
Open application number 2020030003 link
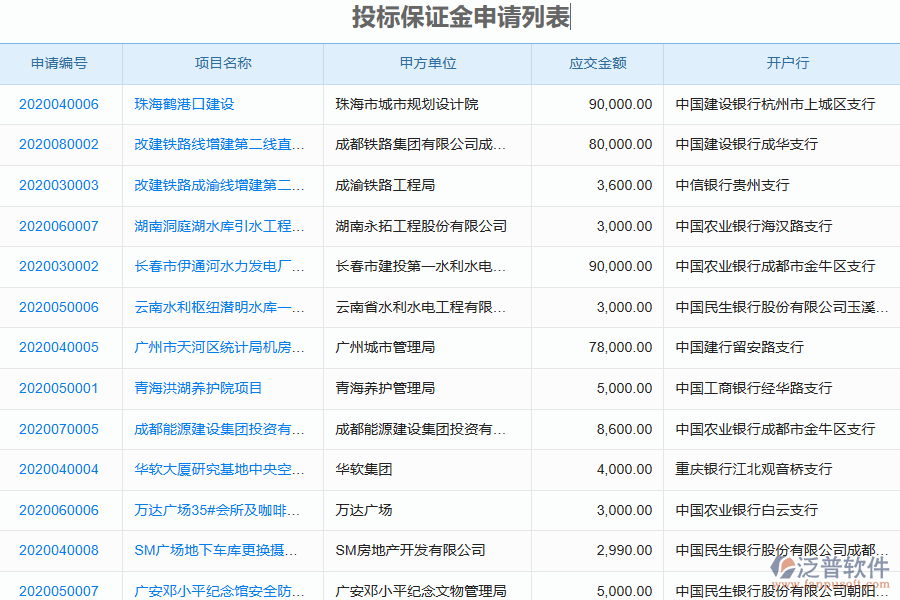tap(60, 185)
